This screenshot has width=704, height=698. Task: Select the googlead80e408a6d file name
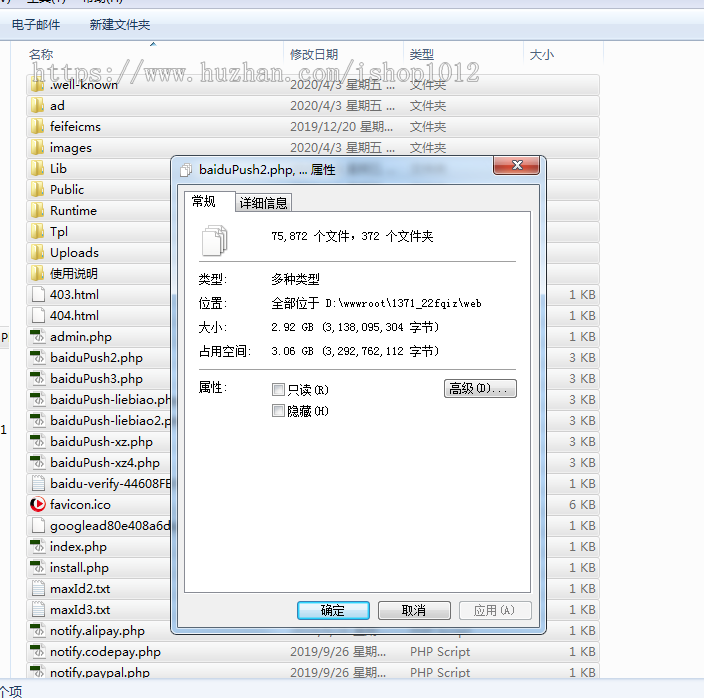pos(110,526)
